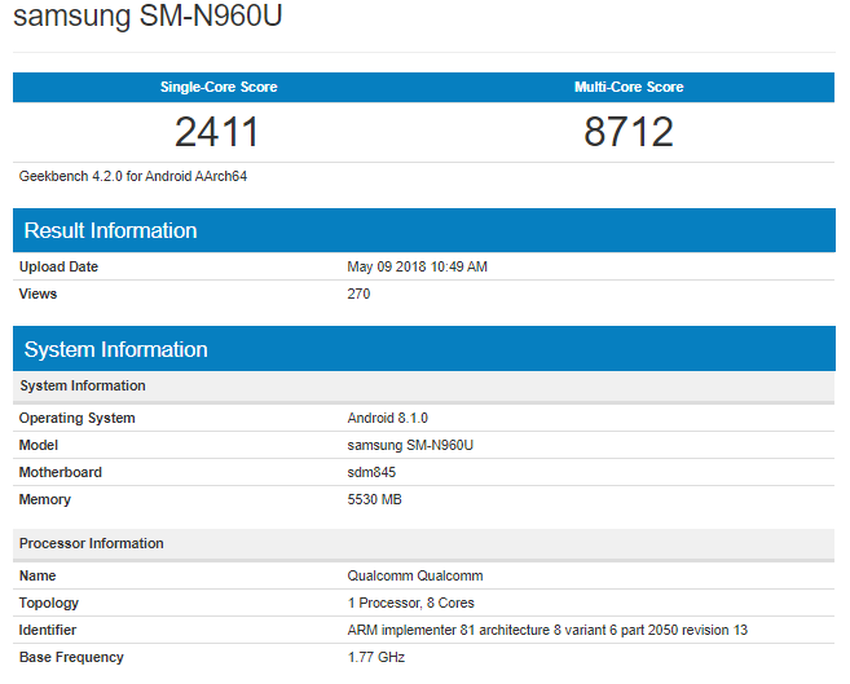This screenshot has width=850, height=684.
Task: Click the System Information section header
Action: [x=116, y=349]
